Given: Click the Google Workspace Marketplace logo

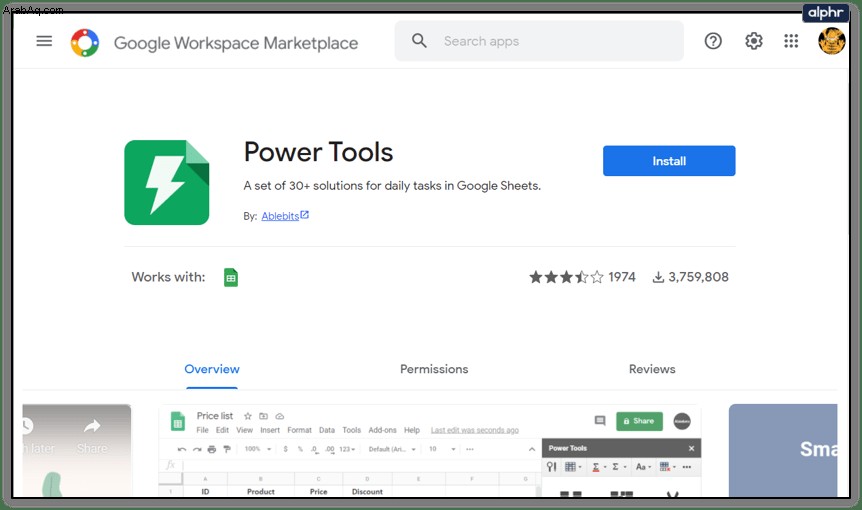Looking at the screenshot, I should pos(85,42).
